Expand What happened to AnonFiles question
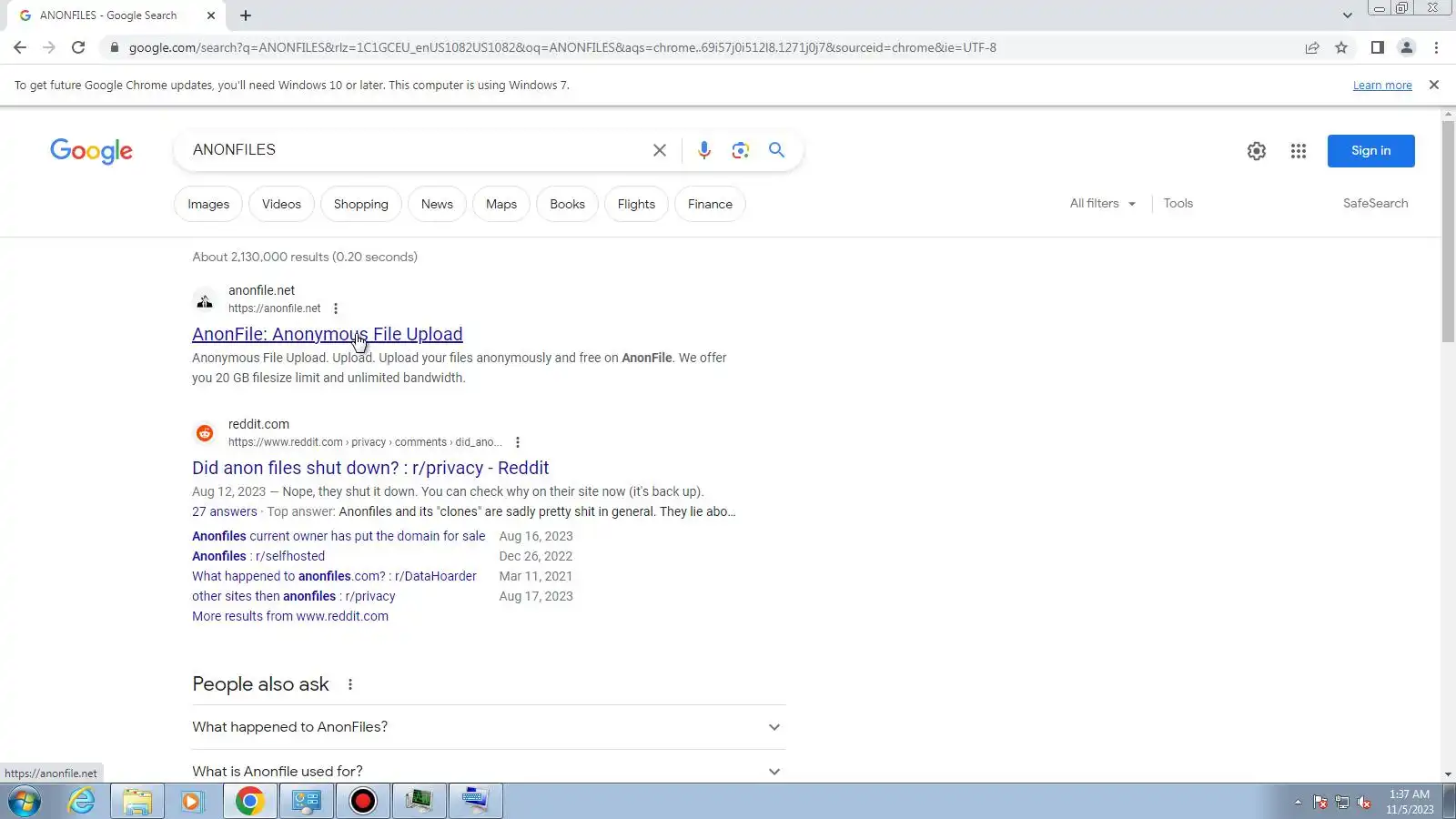Viewport: 1456px width, 819px height. [489, 727]
